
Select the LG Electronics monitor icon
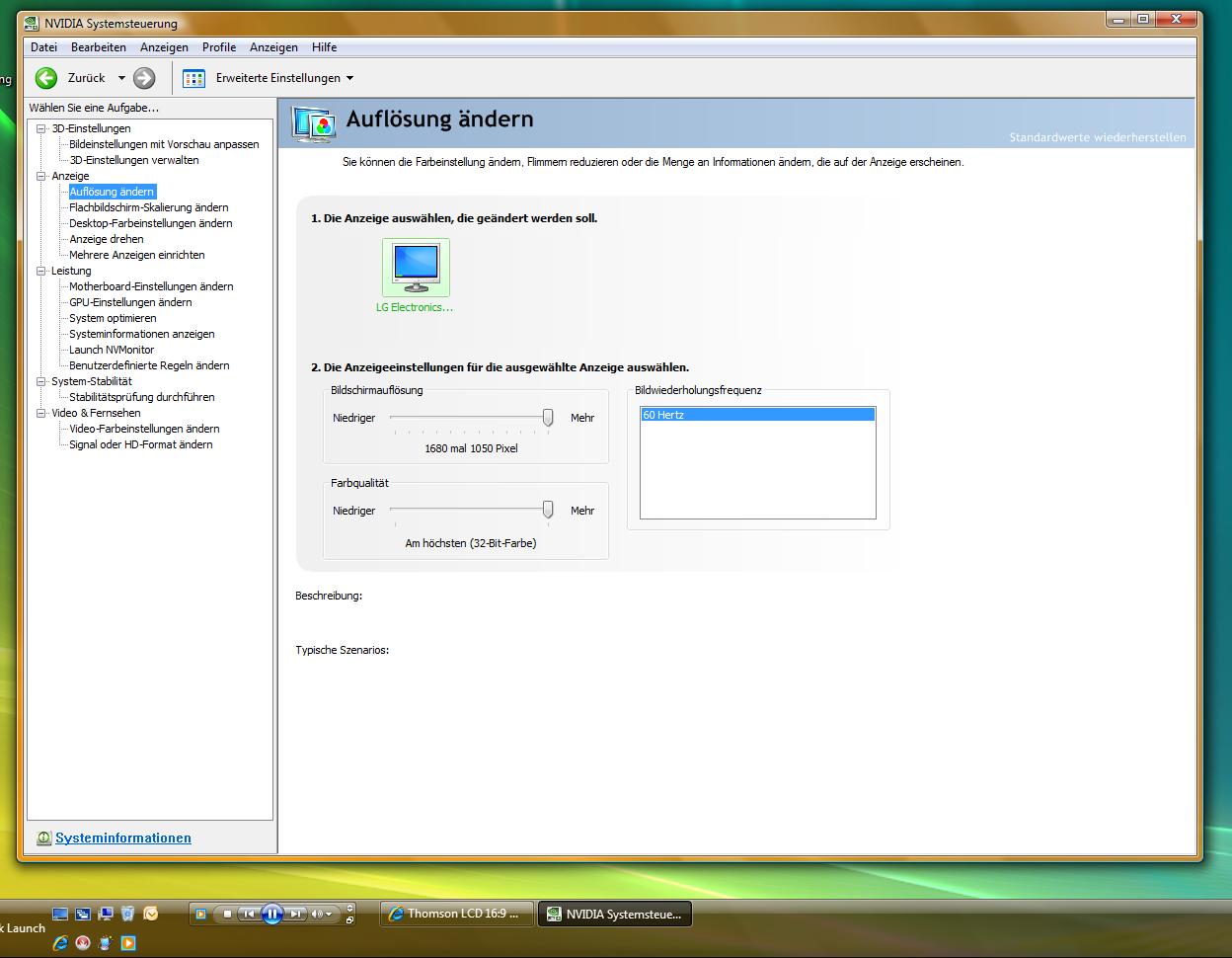416,268
